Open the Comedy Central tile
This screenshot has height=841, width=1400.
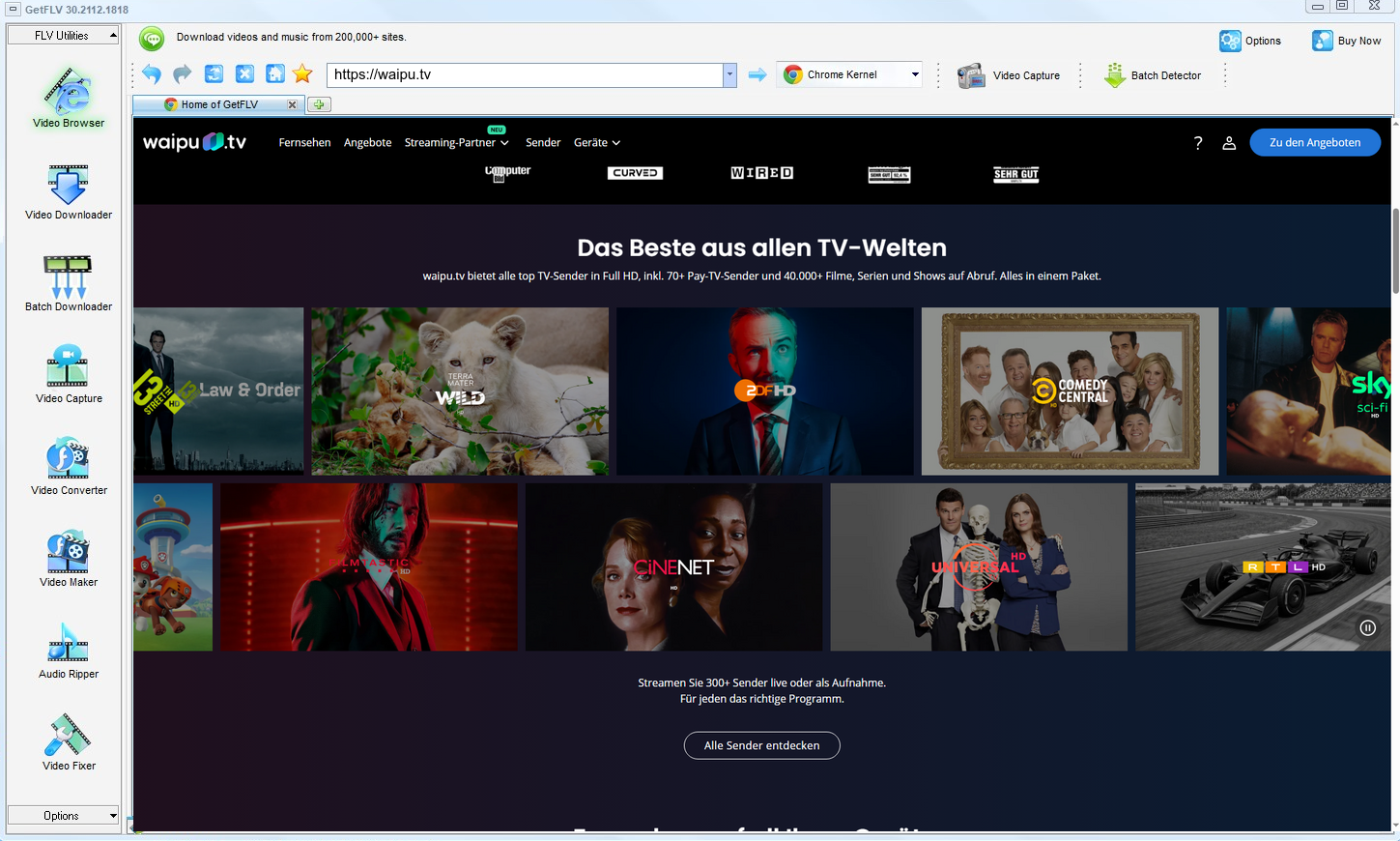pos(1070,391)
